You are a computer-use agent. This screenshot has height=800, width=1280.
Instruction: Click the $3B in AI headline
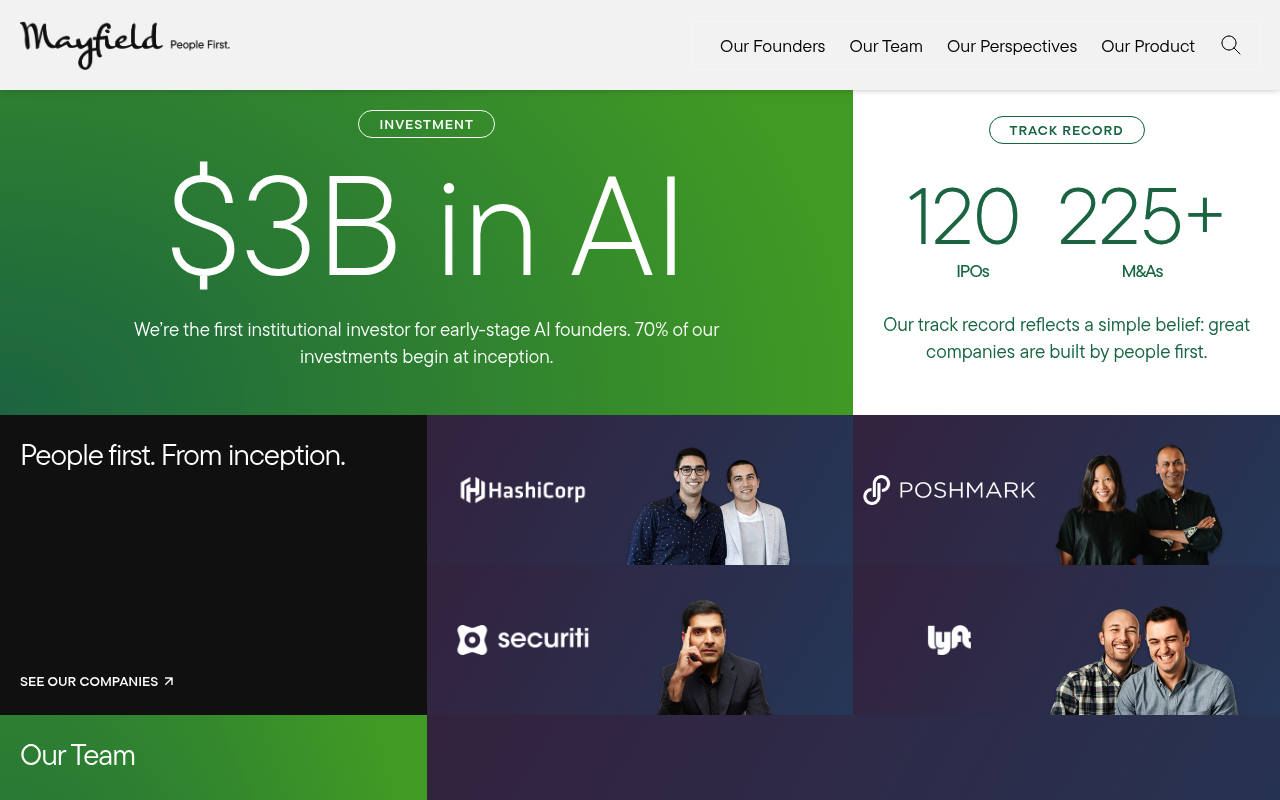point(426,227)
